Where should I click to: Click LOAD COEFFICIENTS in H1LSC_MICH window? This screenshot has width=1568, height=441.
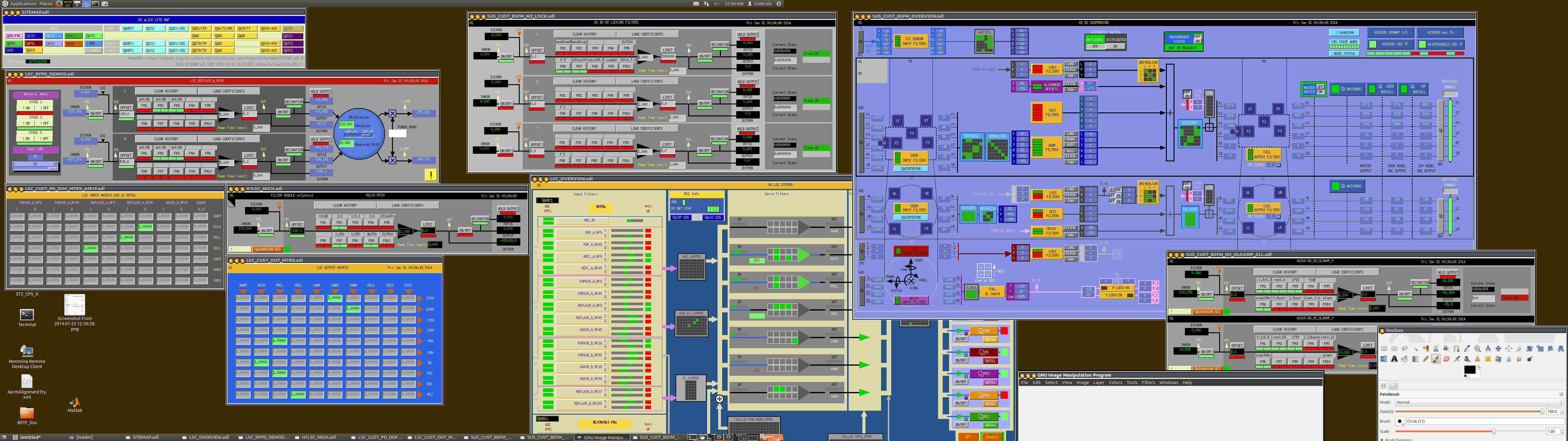(x=408, y=205)
